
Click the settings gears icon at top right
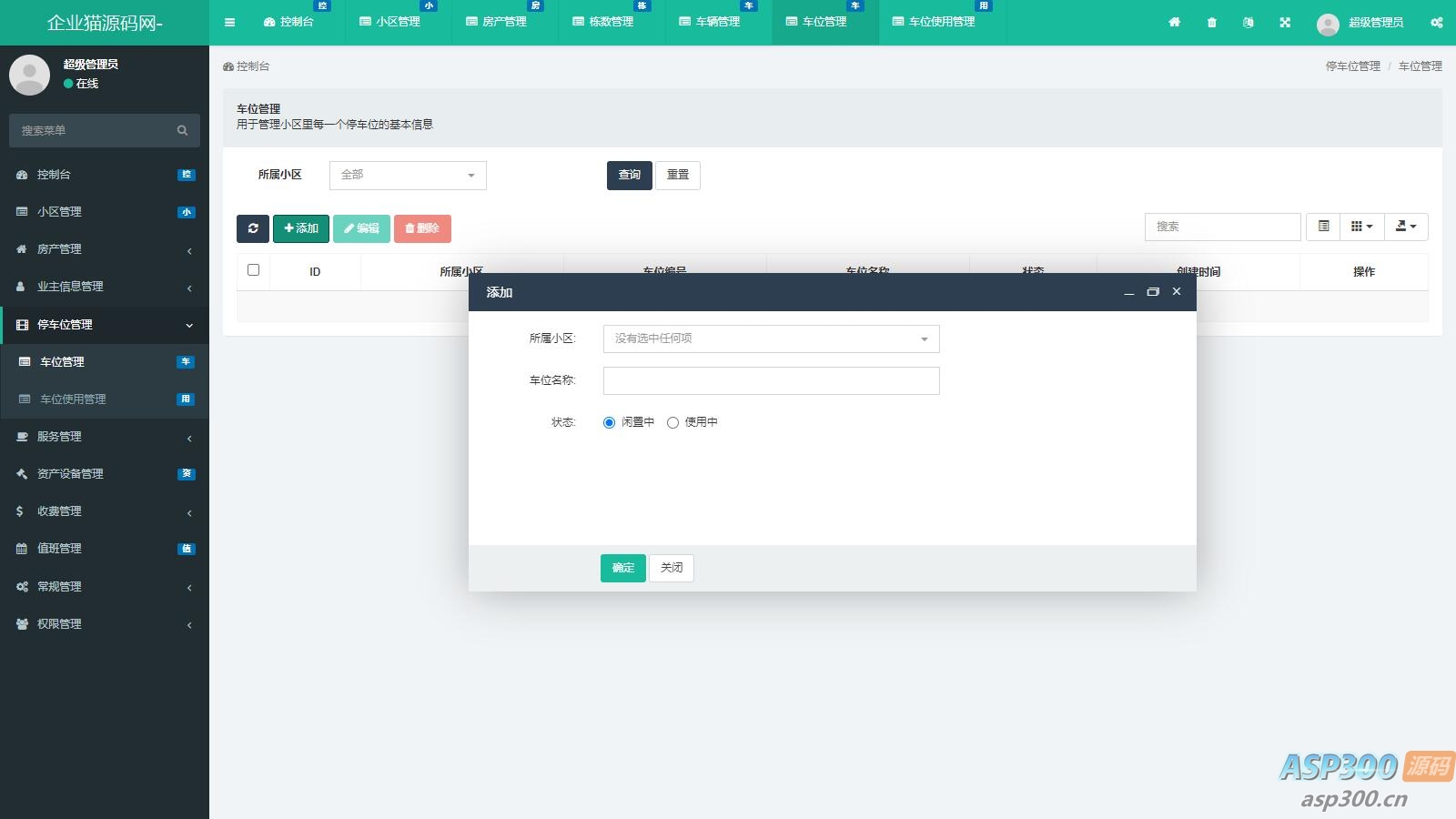point(1436,22)
